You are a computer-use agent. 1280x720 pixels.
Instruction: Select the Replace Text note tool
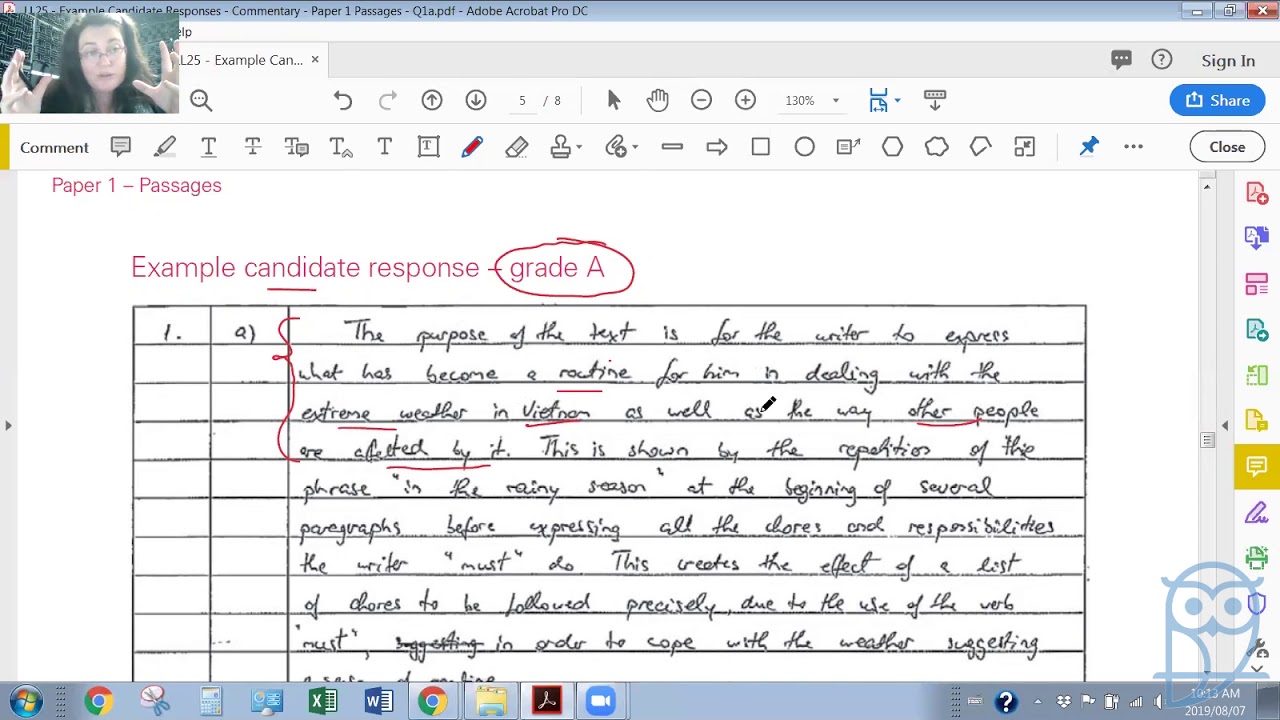[x=297, y=147]
